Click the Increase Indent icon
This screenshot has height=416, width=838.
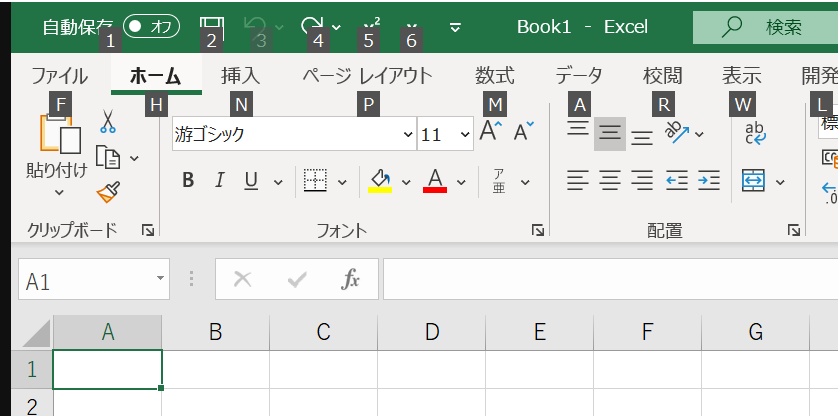pyautogui.click(x=709, y=181)
